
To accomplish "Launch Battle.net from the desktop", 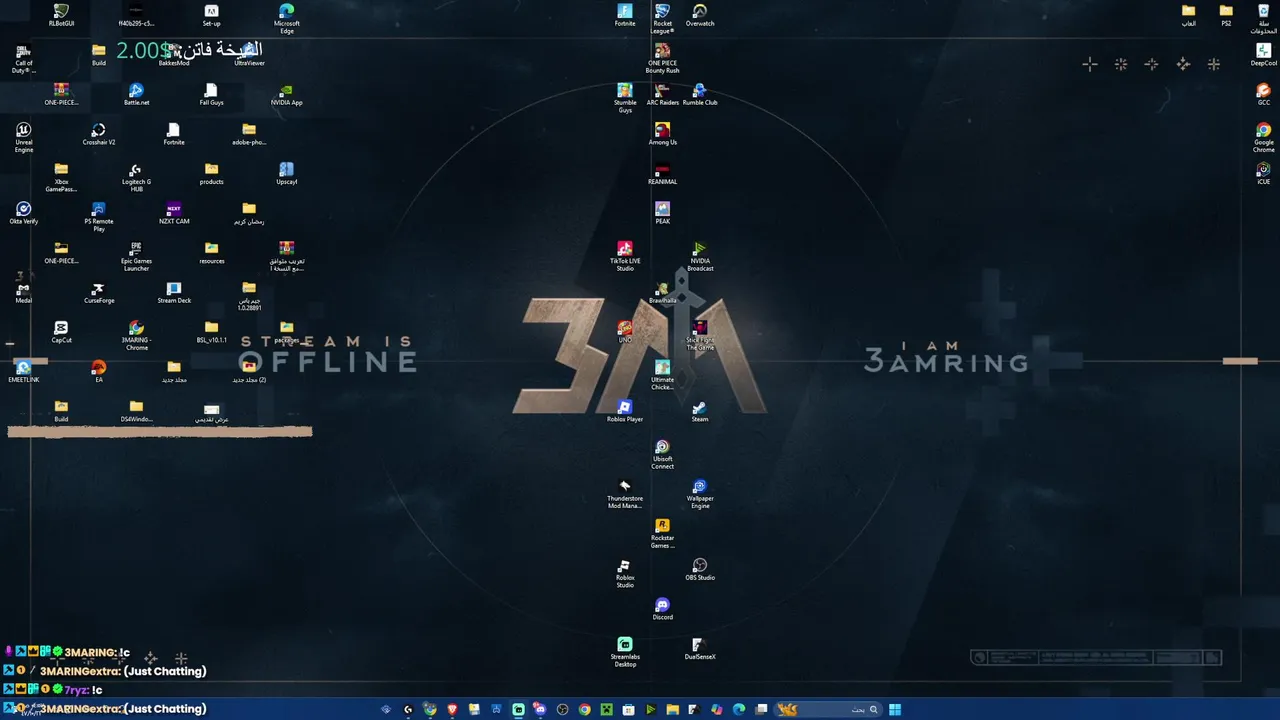I will [136, 94].
